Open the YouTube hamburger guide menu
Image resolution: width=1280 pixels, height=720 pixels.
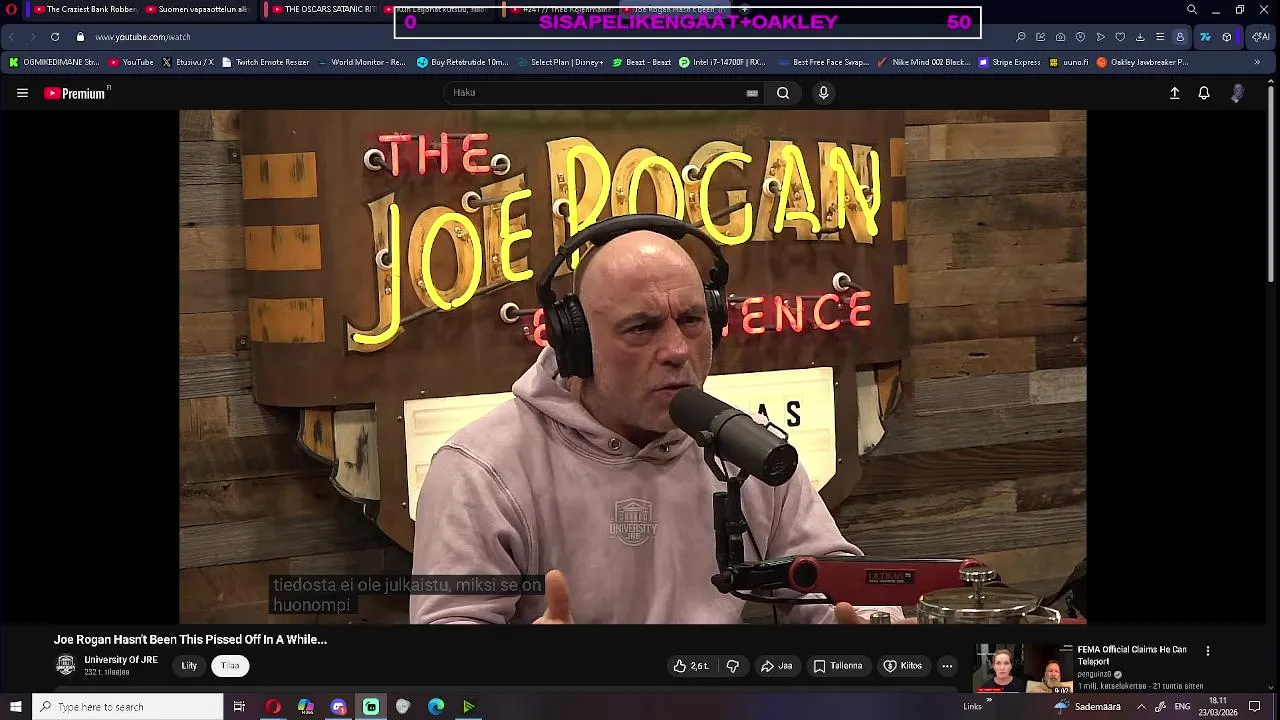pyautogui.click(x=22, y=93)
